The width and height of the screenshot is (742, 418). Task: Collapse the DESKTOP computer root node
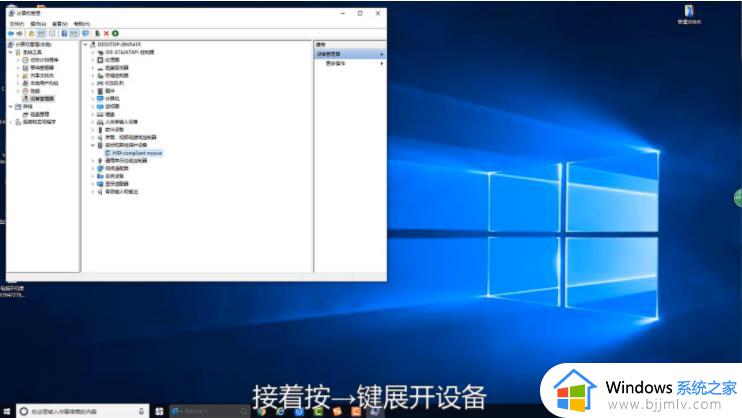click(86, 44)
